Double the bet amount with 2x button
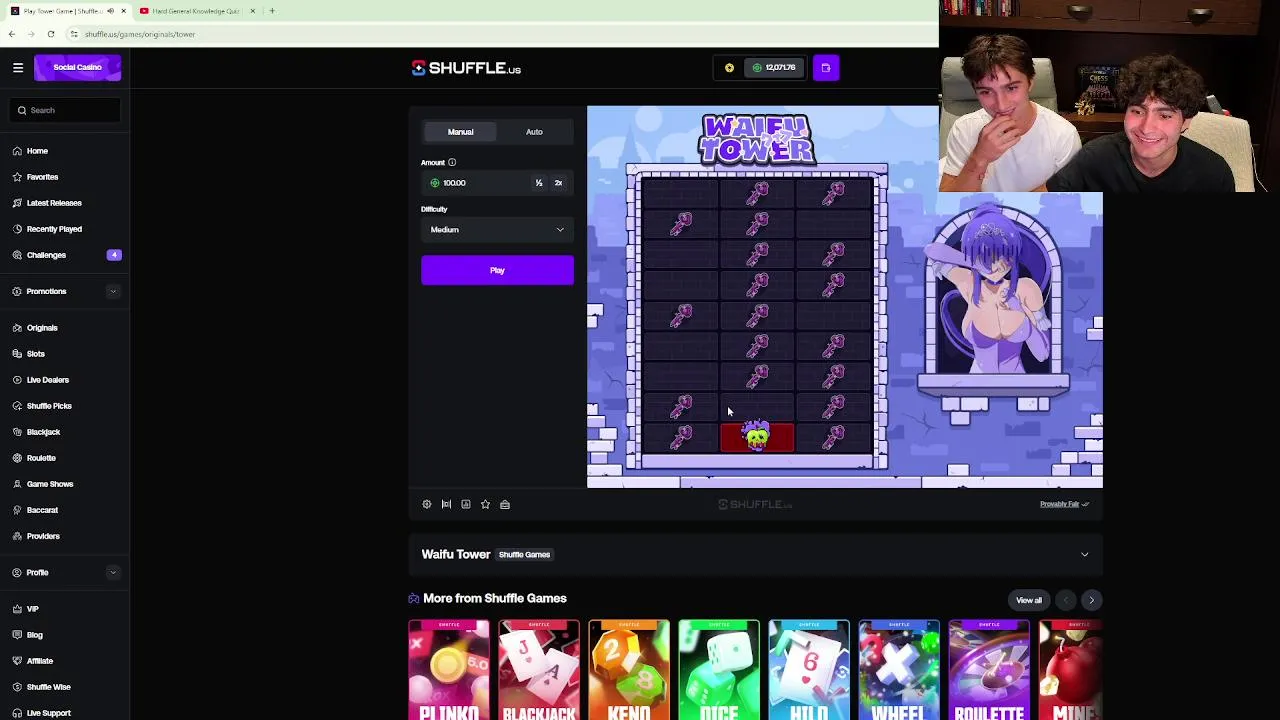 point(558,183)
